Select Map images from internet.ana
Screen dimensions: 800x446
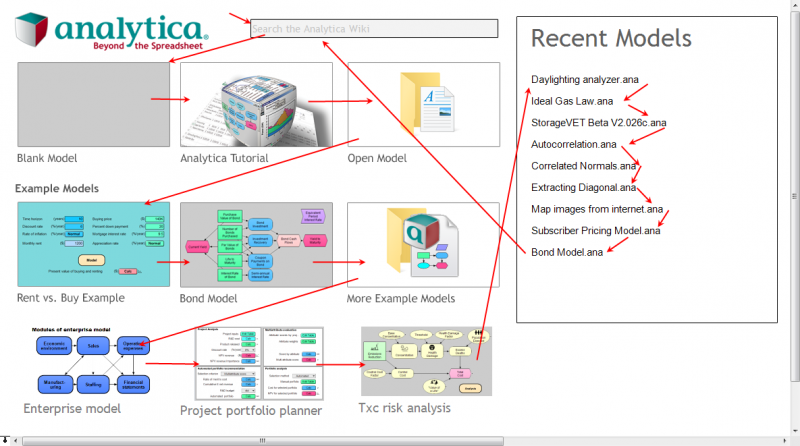tap(597, 209)
